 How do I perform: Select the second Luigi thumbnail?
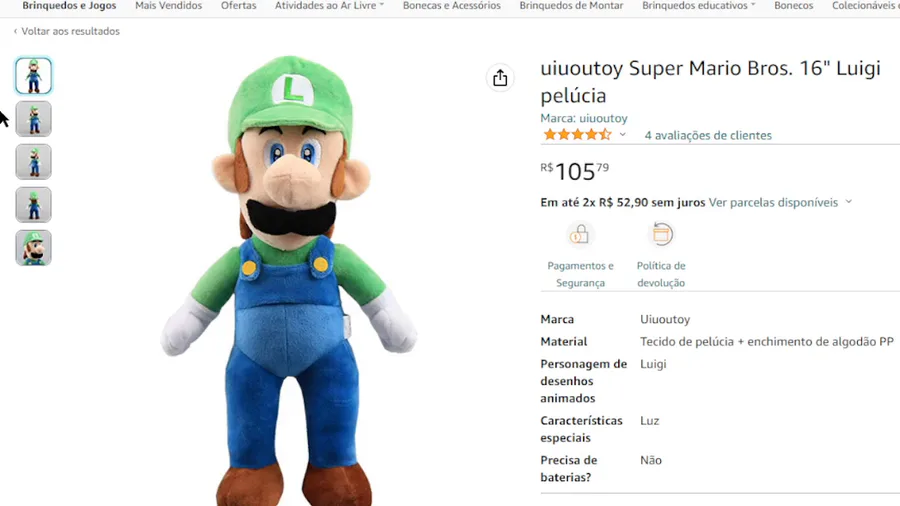click(33, 119)
